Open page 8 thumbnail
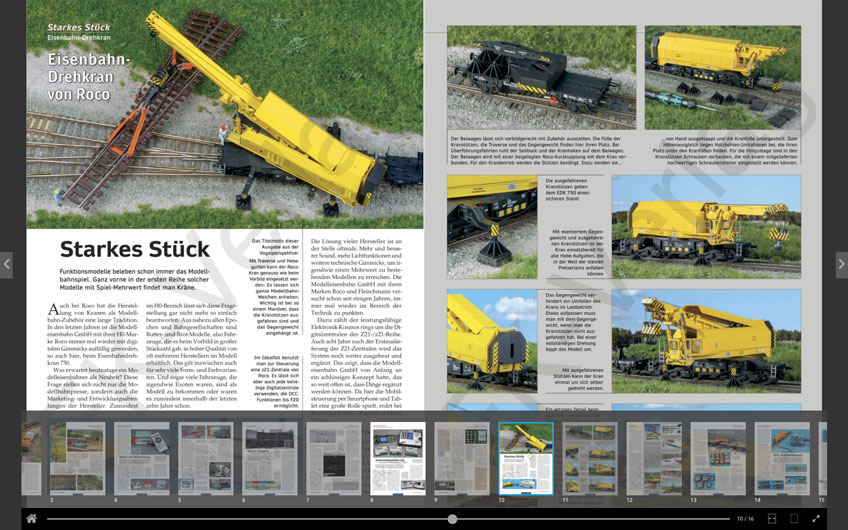This screenshot has width=848, height=530. click(x=398, y=459)
